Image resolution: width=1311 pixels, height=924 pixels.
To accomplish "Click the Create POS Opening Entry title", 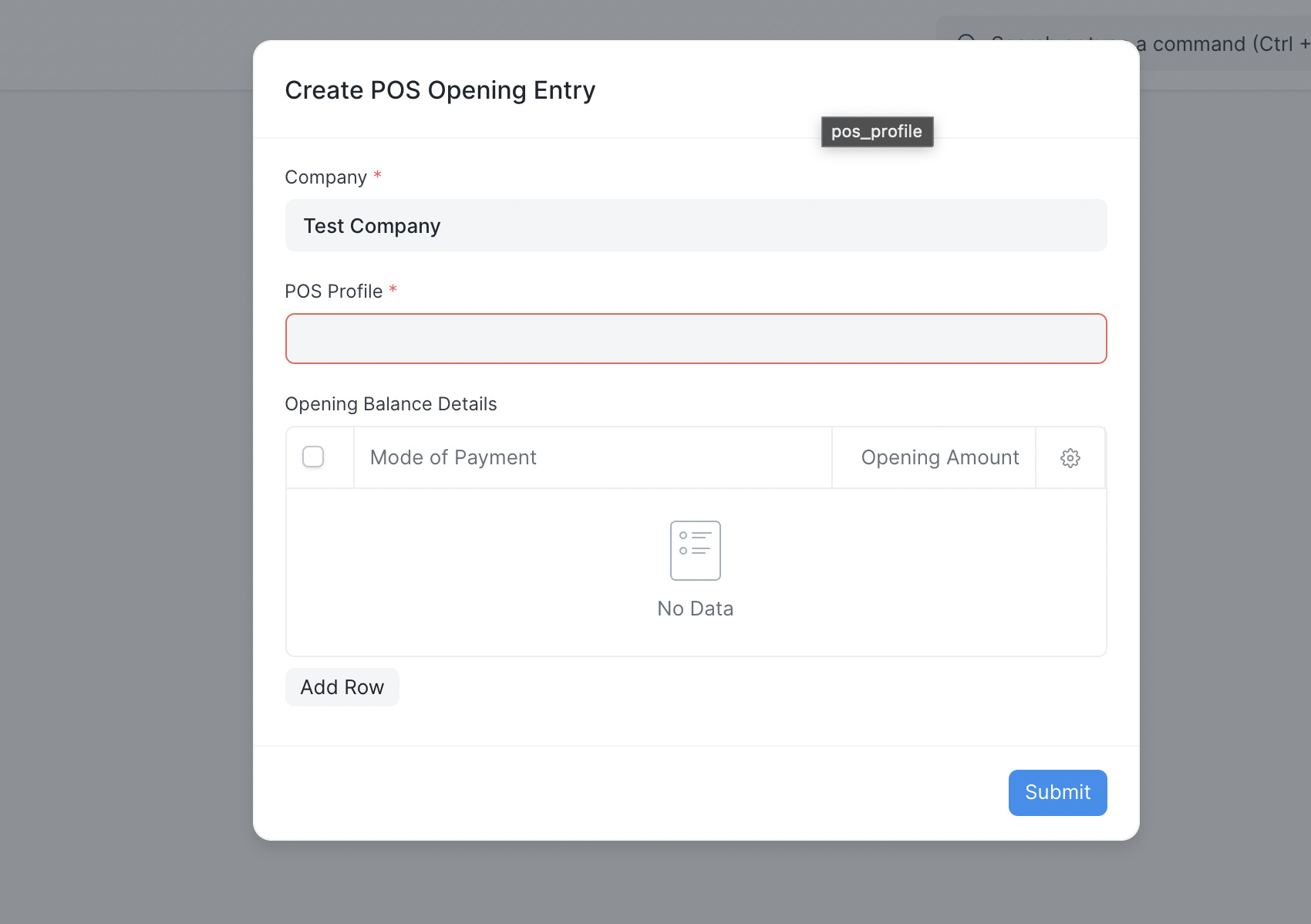I will point(440,90).
